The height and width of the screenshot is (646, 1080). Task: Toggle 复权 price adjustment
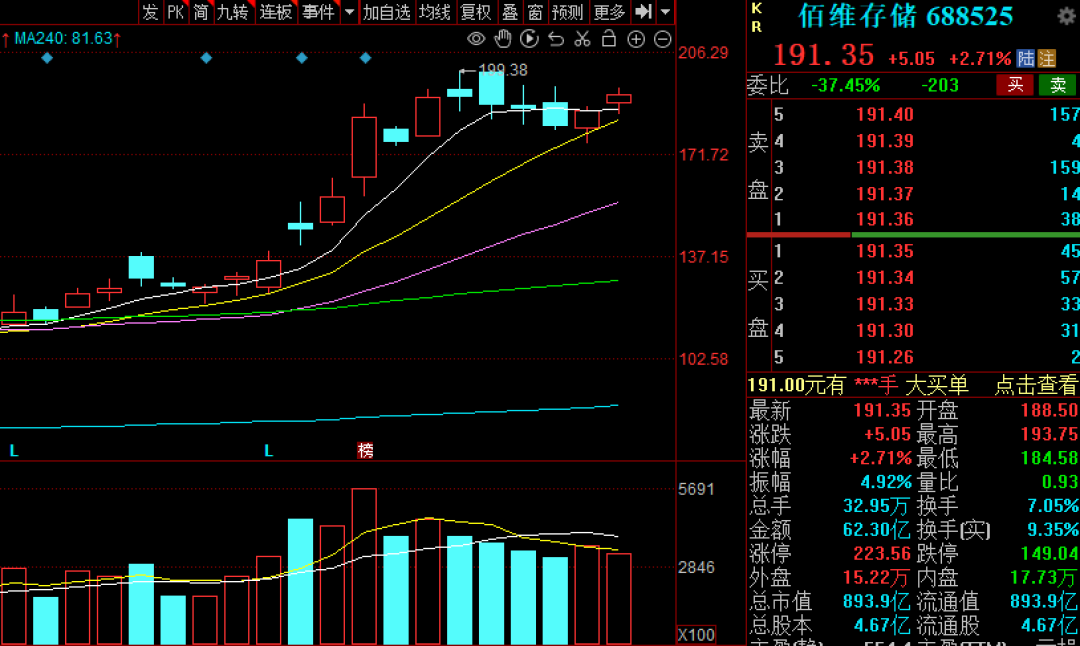[475, 12]
